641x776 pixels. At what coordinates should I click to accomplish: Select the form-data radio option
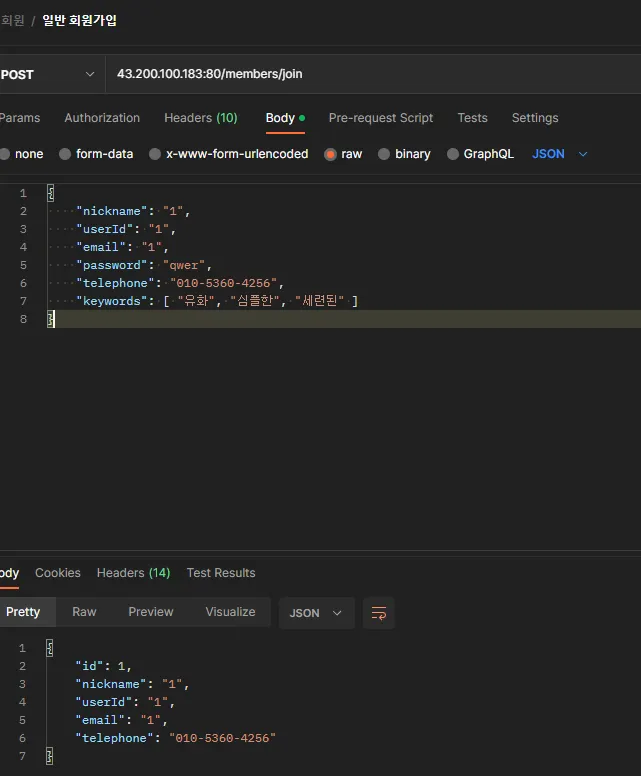[x=66, y=154]
